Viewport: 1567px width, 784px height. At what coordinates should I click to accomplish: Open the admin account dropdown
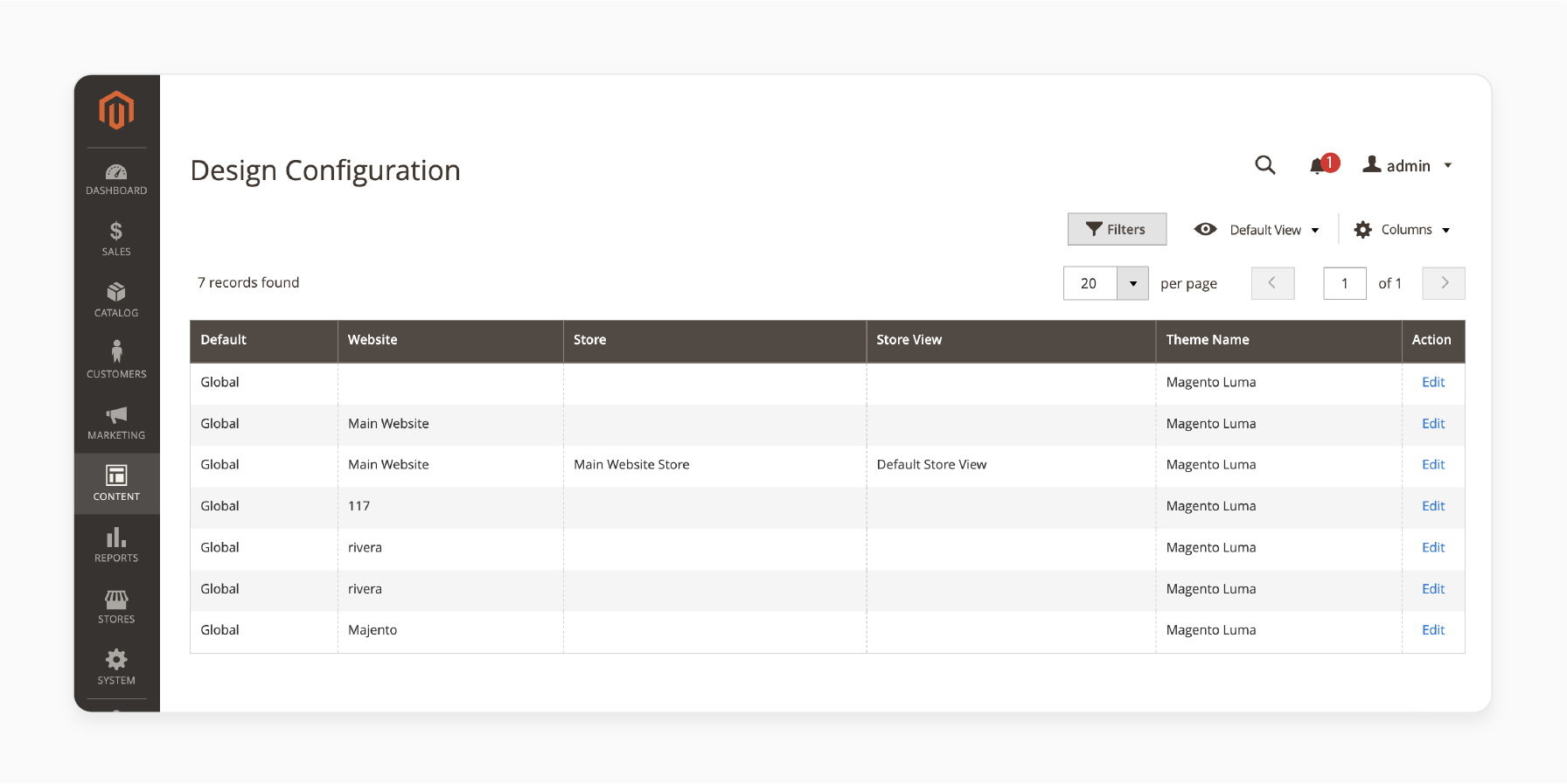pos(1407,165)
